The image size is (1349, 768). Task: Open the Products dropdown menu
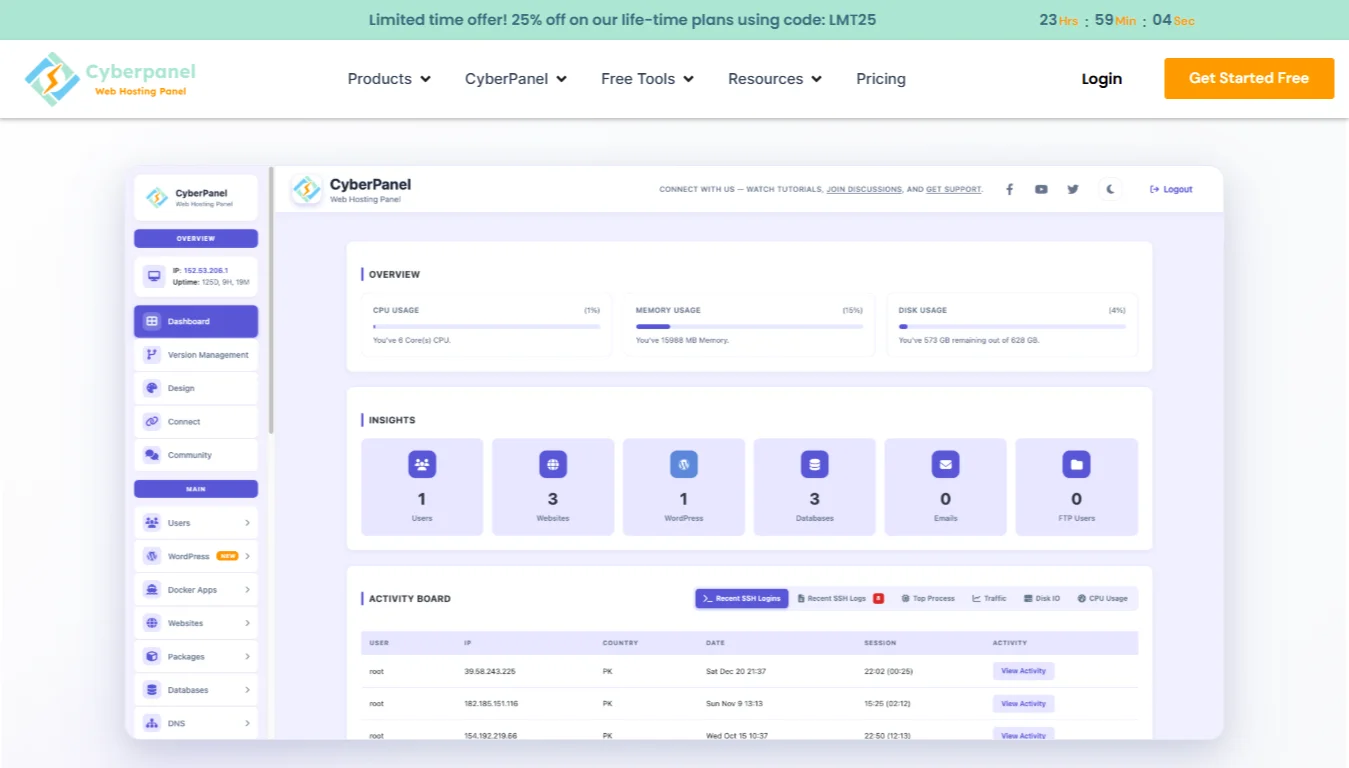[x=389, y=79]
